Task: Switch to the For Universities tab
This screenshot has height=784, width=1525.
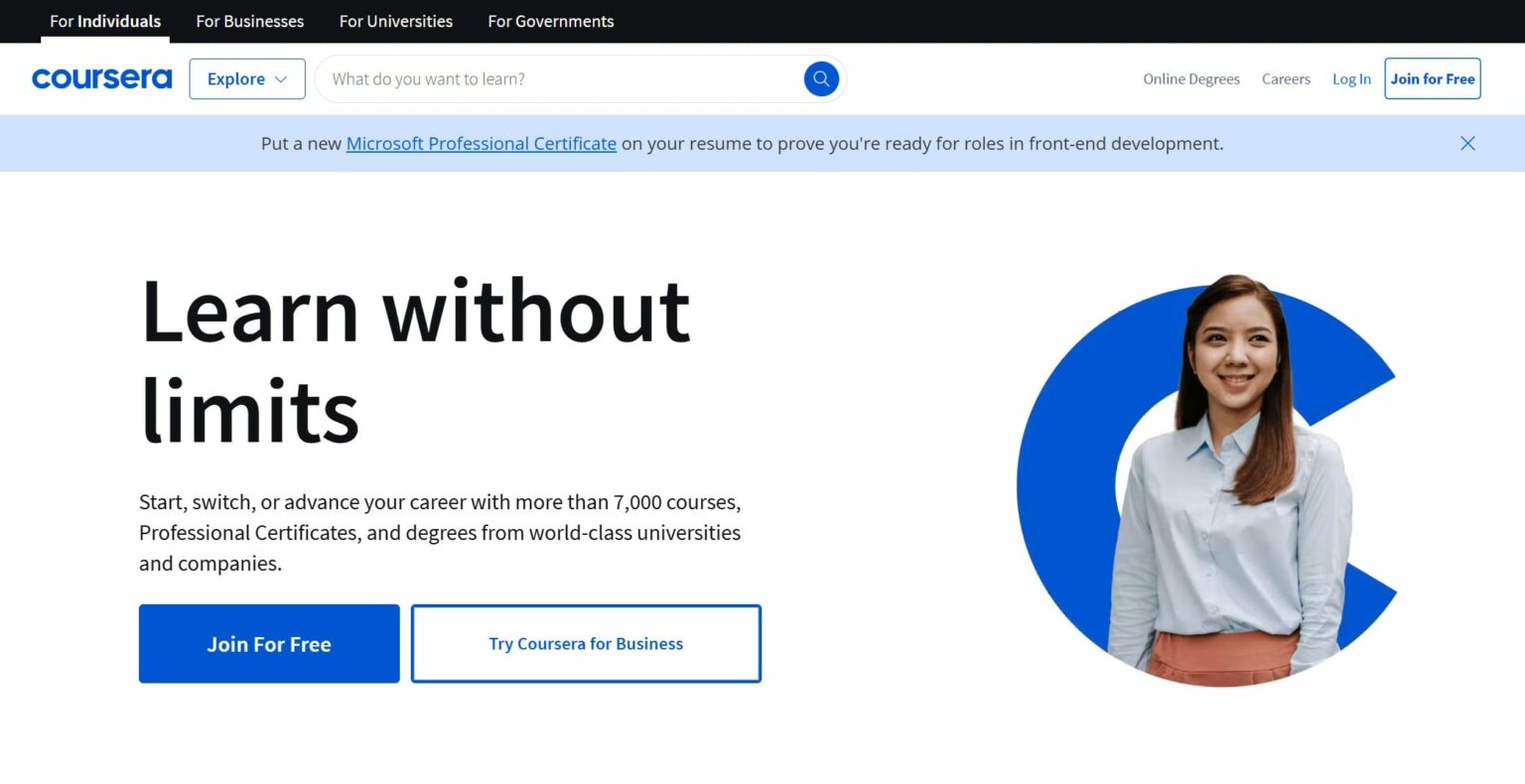Action: point(395,21)
